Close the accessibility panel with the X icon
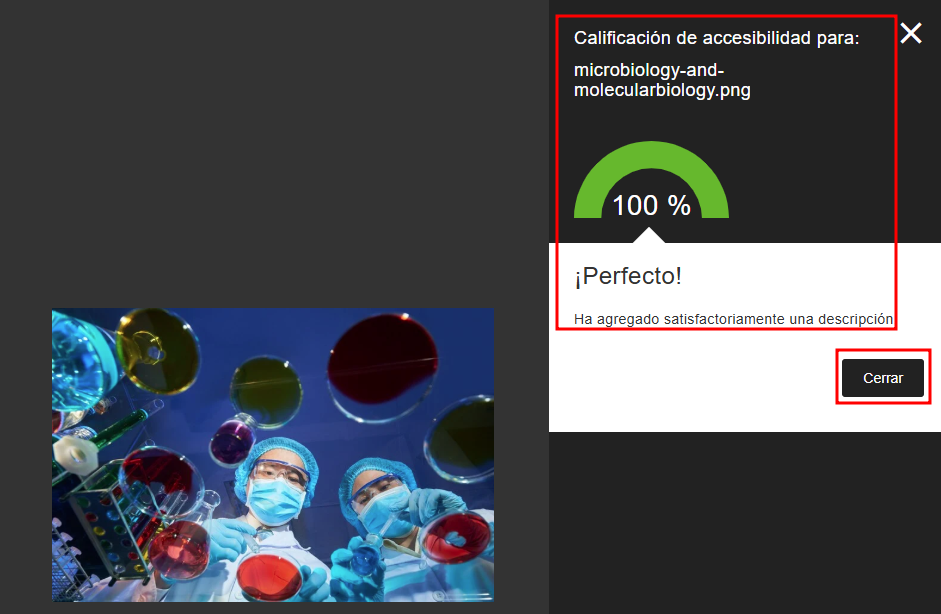The width and height of the screenshot is (941, 614). pos(910,33)
